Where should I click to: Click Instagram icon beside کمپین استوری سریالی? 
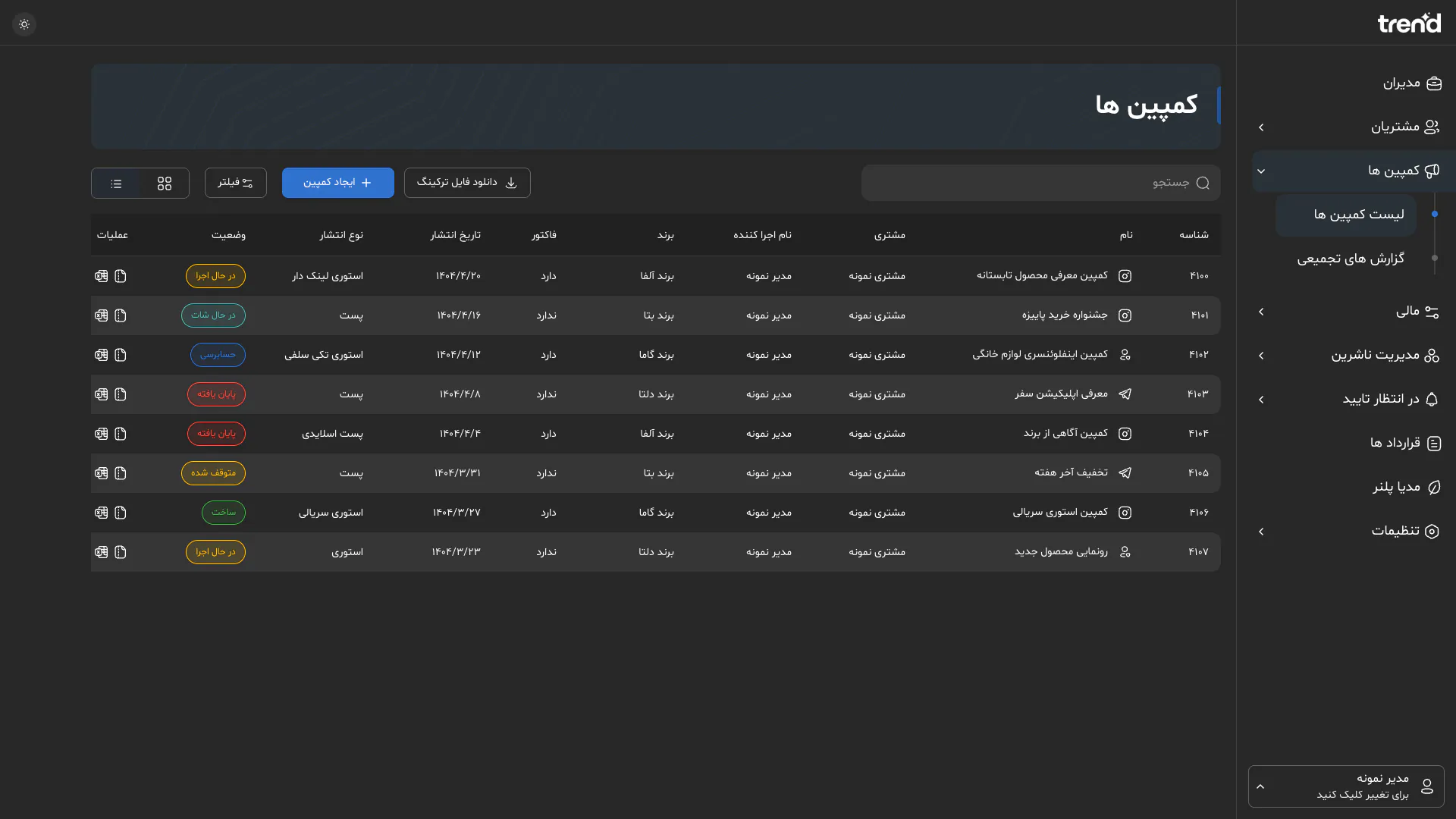1125,513
